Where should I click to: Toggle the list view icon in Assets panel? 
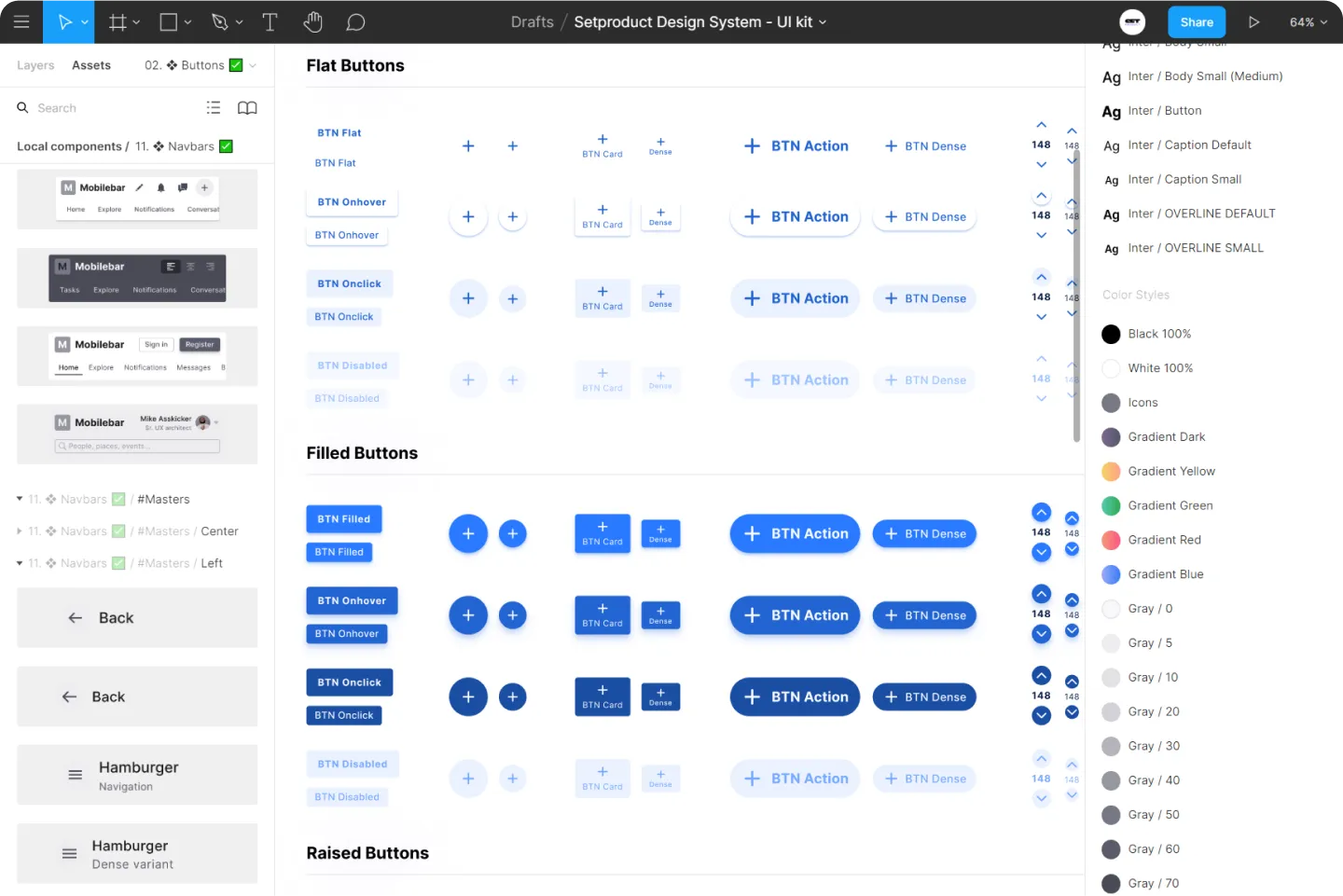pyautogui.click(x=214, y=107)
